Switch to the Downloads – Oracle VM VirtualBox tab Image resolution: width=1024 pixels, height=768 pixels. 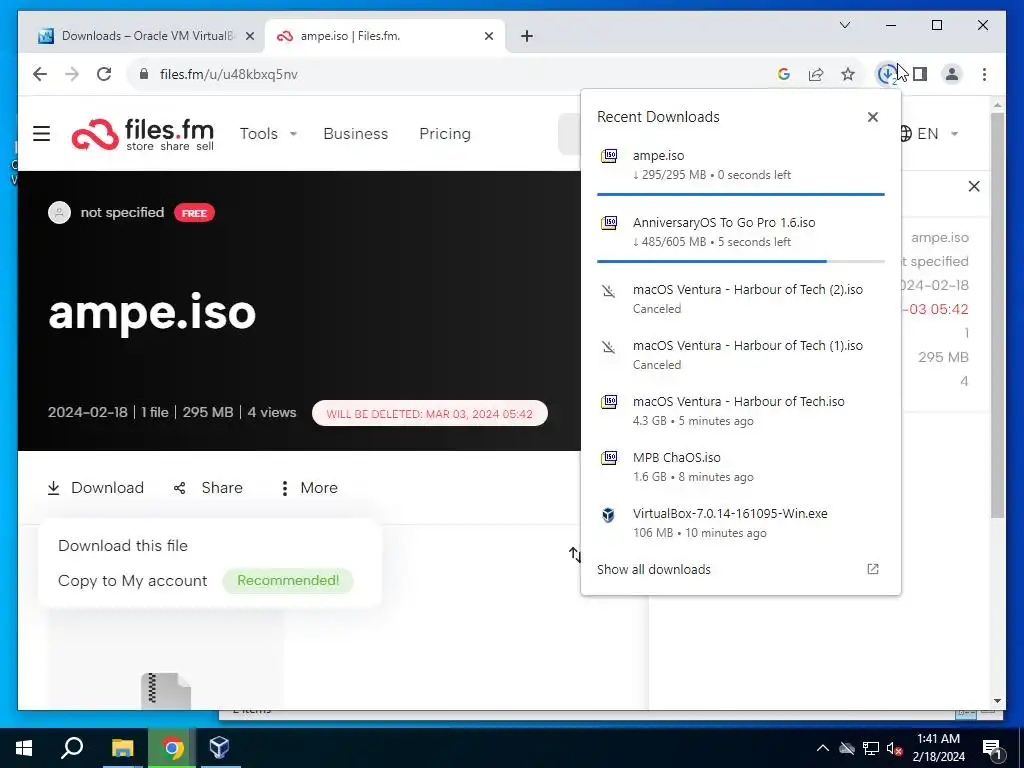pos(146,36)
